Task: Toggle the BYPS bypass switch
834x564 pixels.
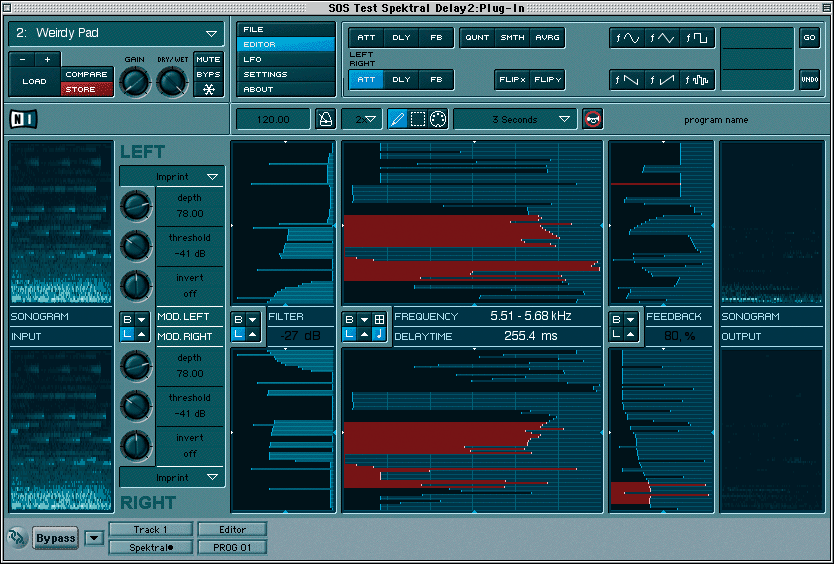Action: coord(208,74)
